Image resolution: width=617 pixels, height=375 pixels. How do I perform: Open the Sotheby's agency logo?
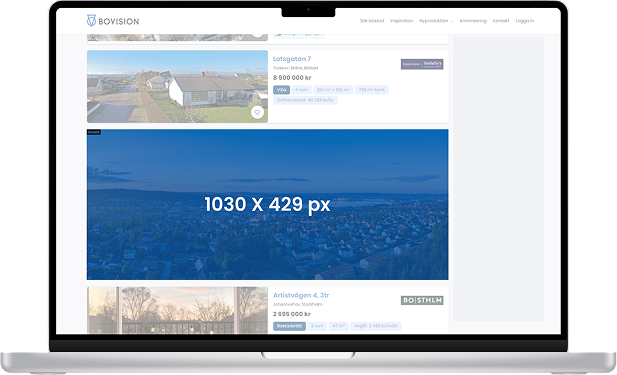(422, 64)
